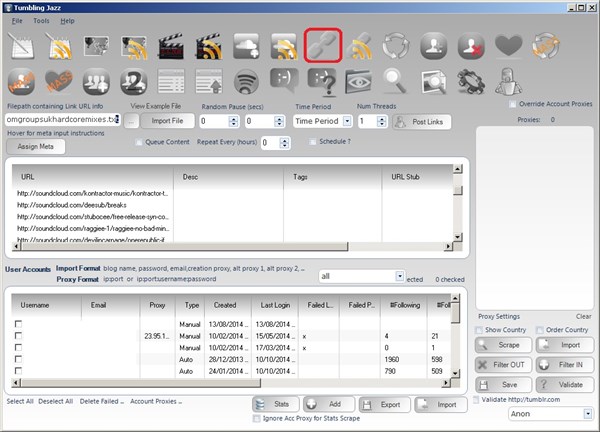This screenshot has height=432, width=600.
Task: Click the support figure icon
Action: 509,81
